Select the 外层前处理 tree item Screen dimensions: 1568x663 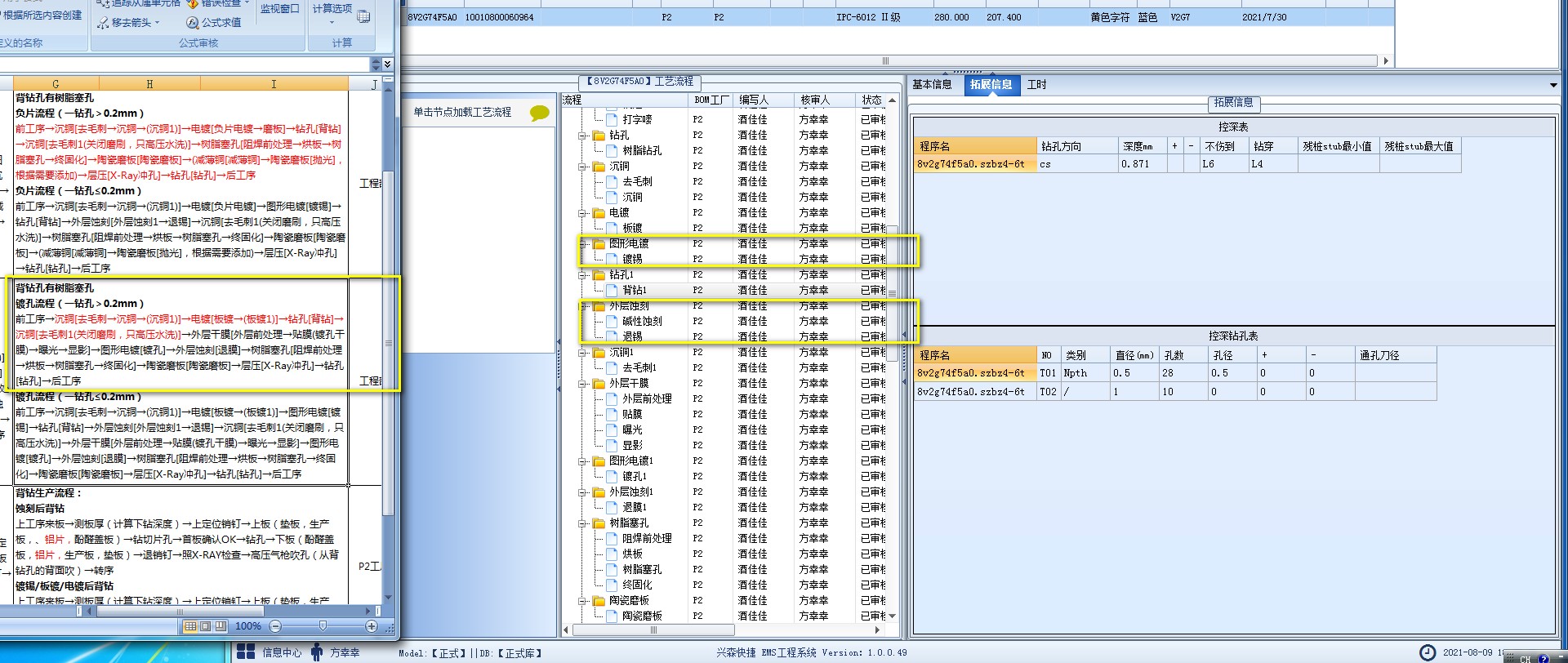click(x=647, y=399)
